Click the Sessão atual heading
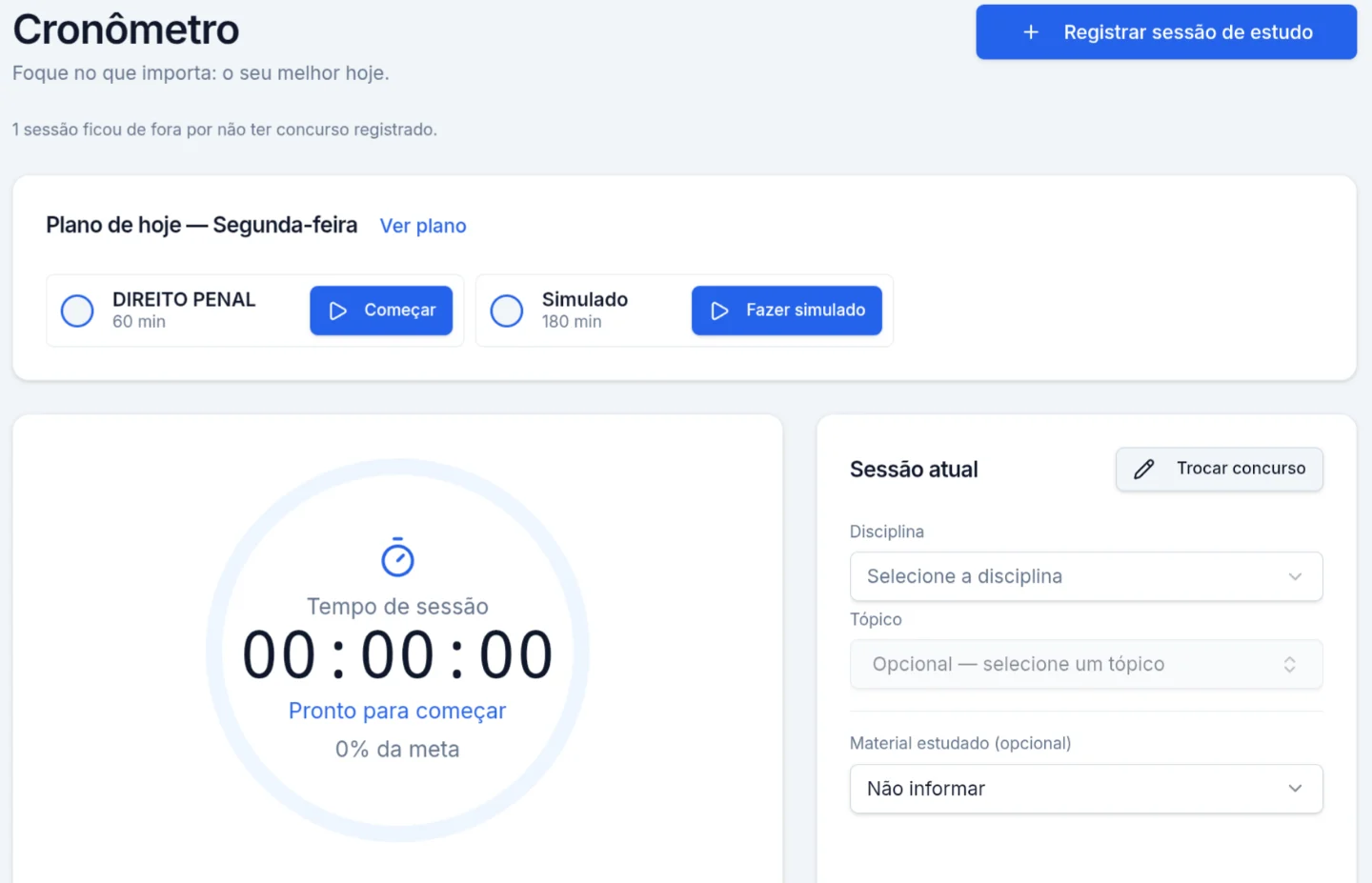 [914, 470]
